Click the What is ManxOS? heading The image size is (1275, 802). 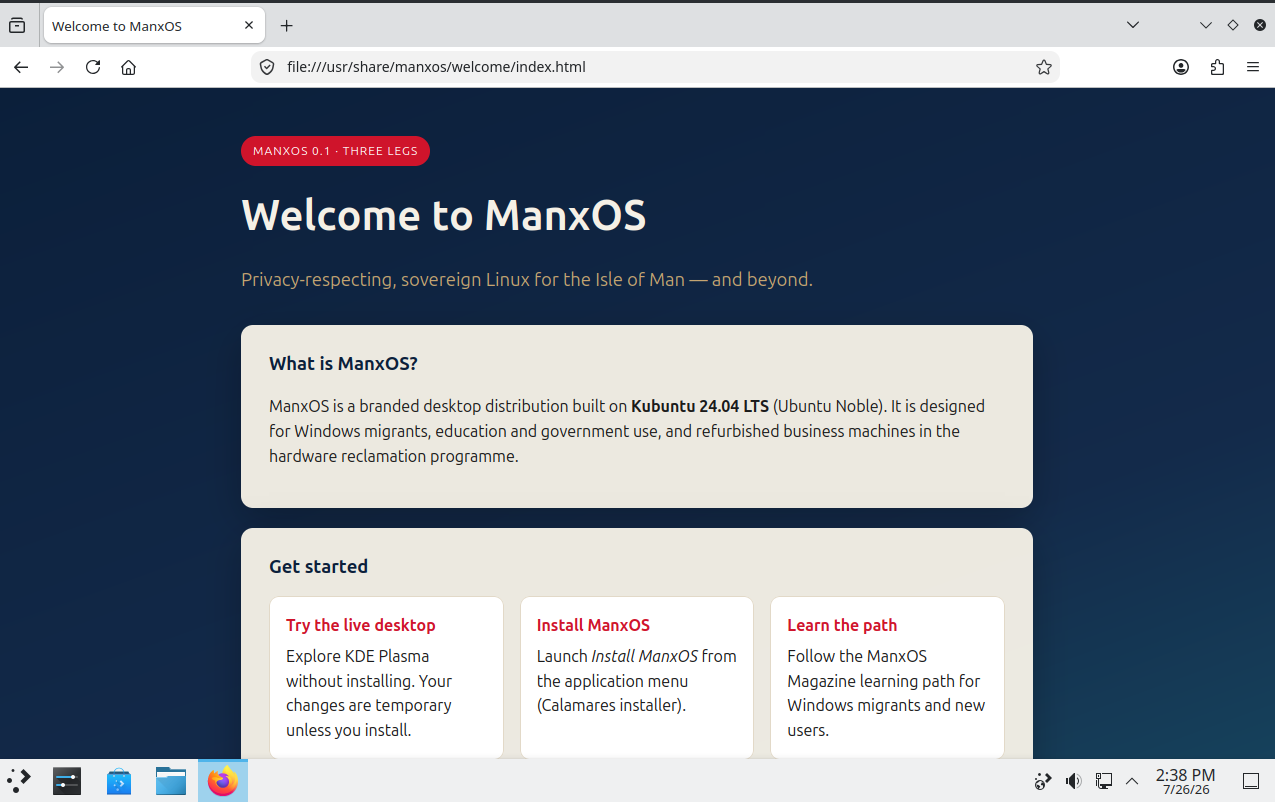tap(343, 363)
